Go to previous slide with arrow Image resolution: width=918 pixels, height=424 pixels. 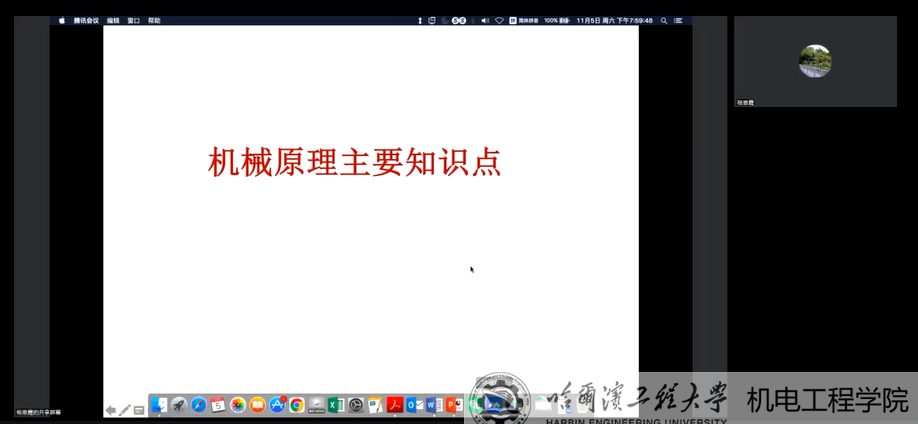point(111,410)
